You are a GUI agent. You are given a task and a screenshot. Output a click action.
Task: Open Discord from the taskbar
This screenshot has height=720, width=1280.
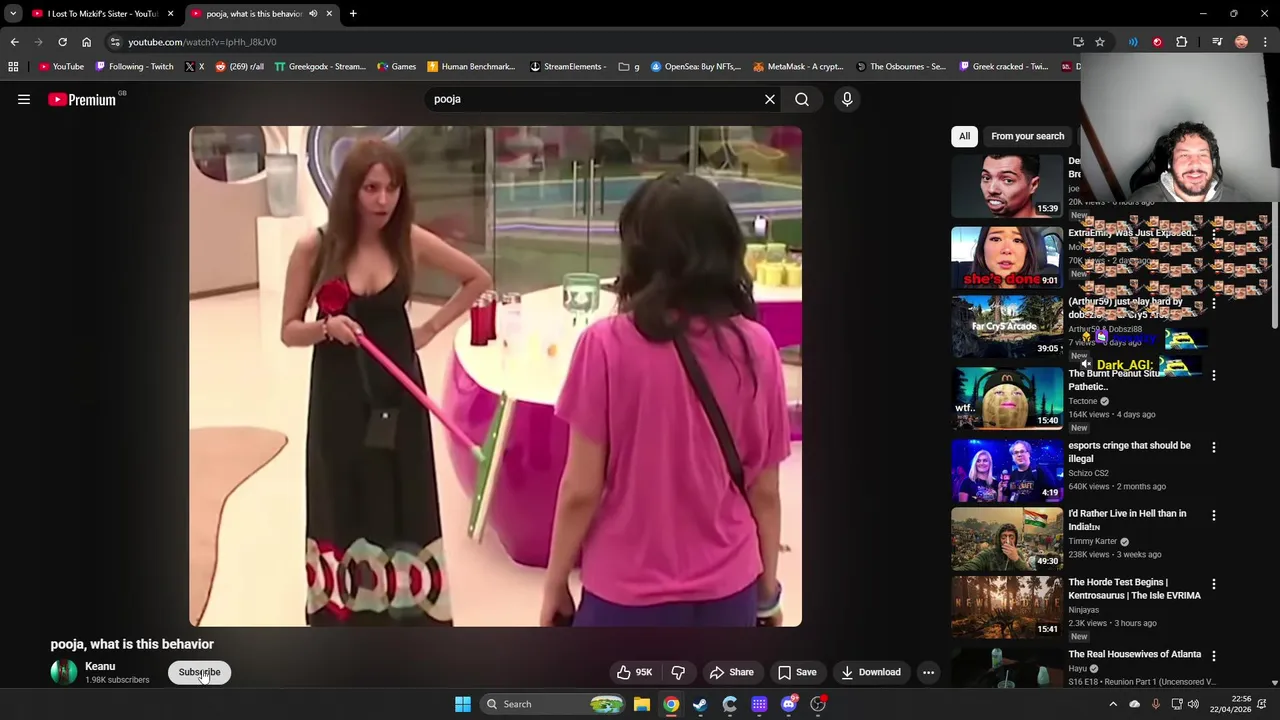pos(789,704)
